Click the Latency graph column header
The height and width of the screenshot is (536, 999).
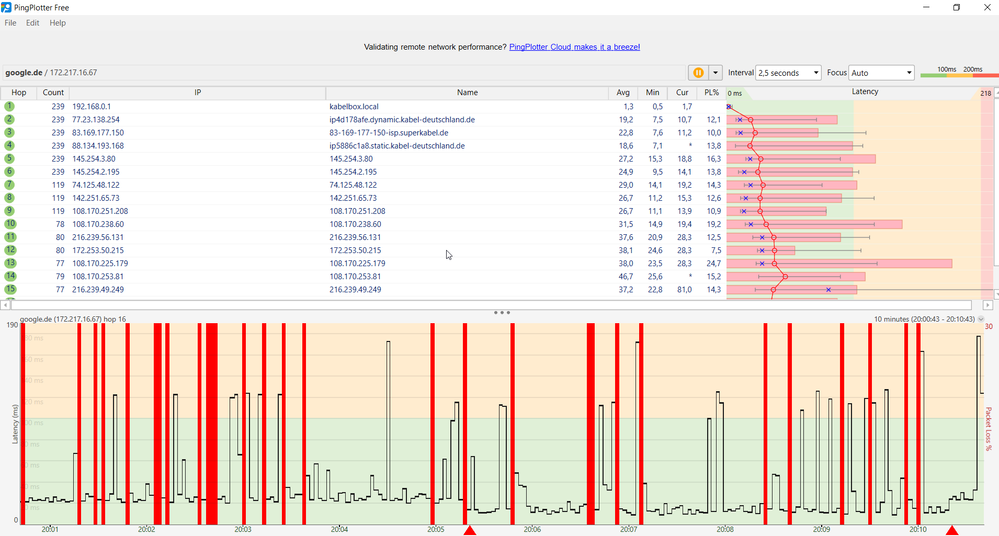[x=865, y=92]
